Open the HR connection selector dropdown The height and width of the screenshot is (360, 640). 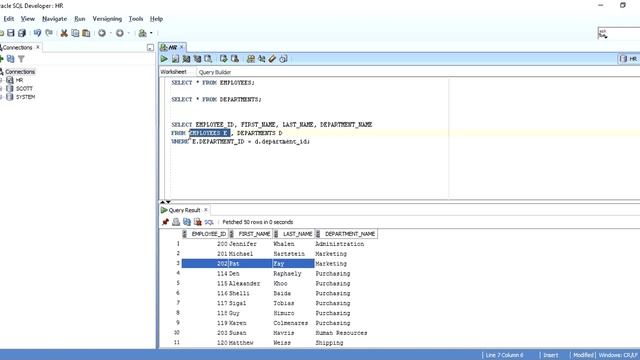[629, 59]
